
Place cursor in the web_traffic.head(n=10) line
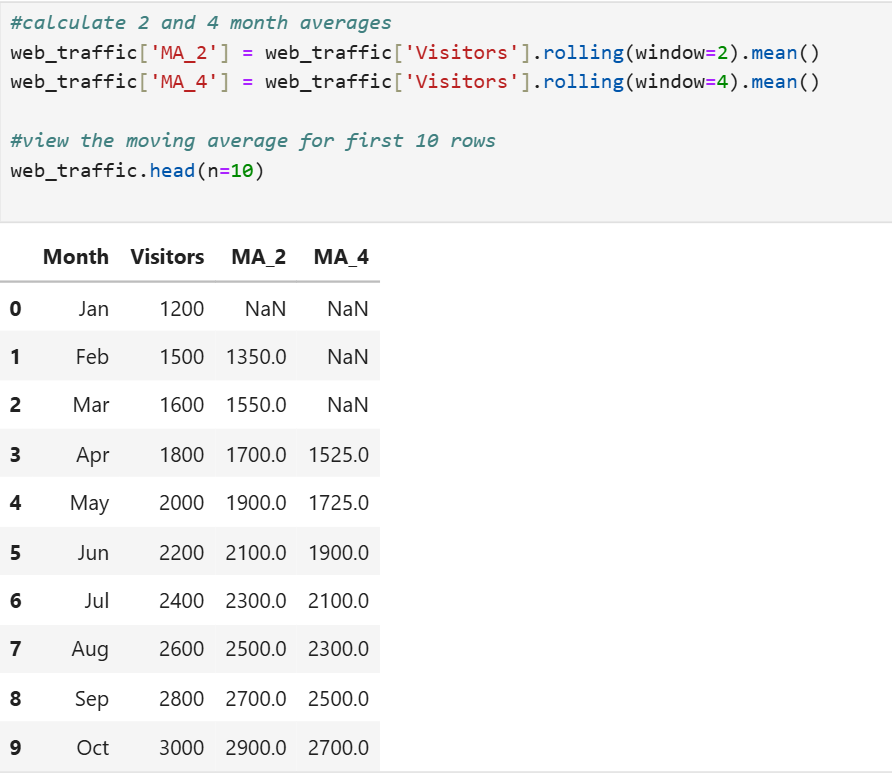coord(136,170)
